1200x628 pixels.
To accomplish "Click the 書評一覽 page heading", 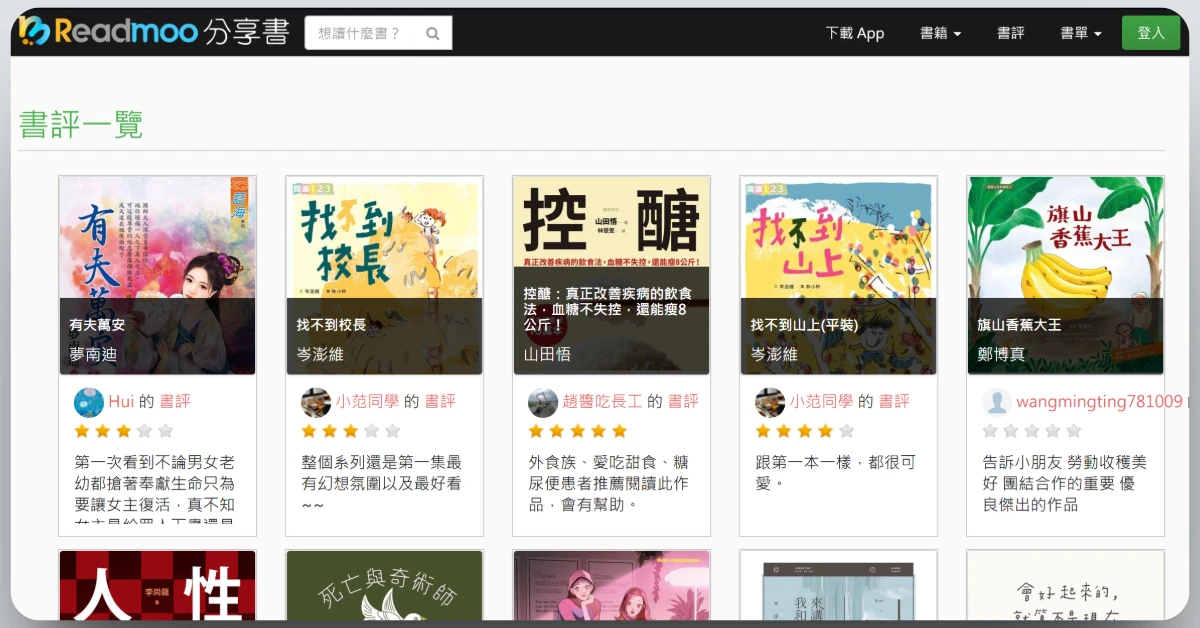I will (x=81, y=125).
